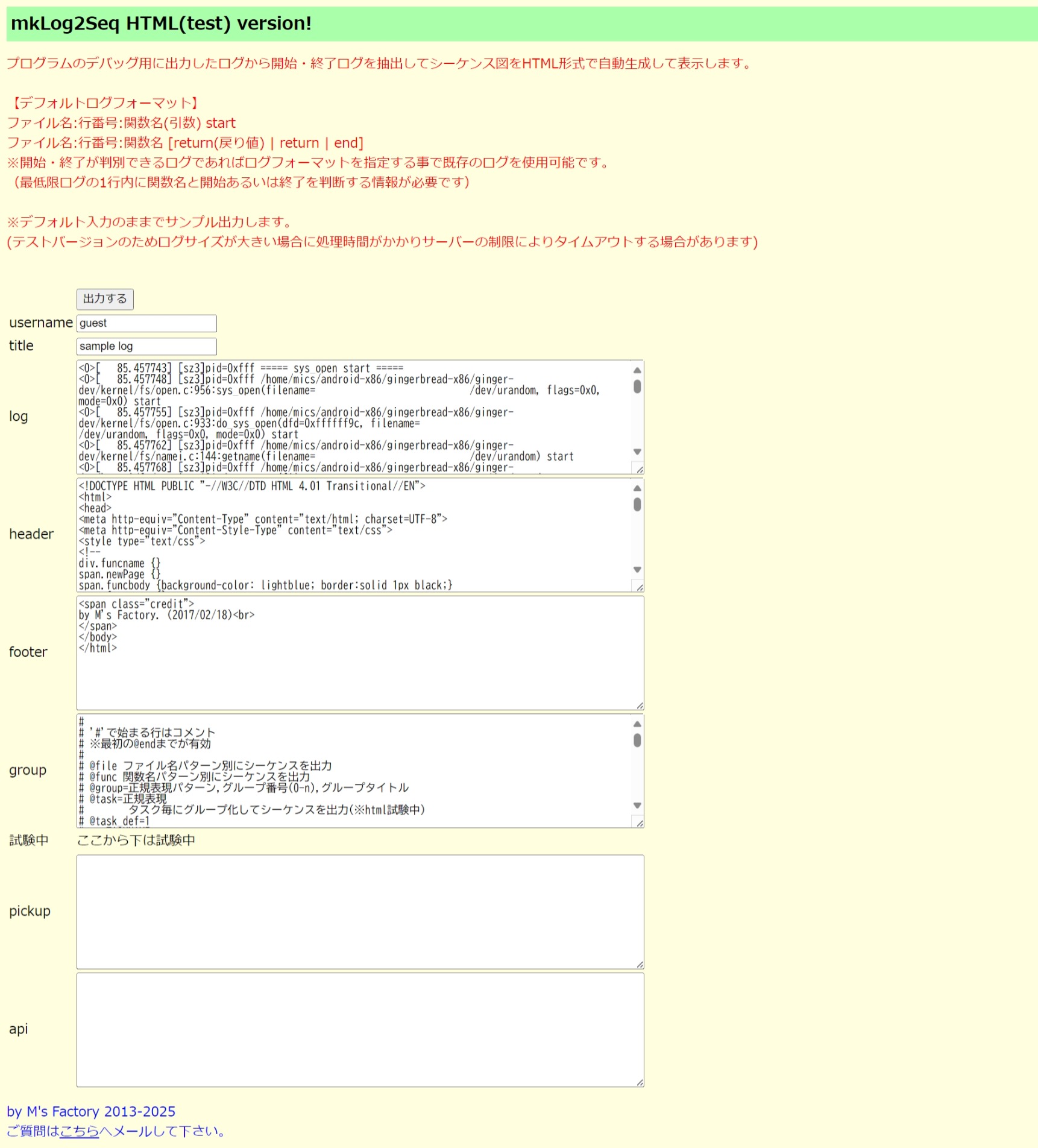Click the header textarea scrollbar thumb
This screenshot has height=1148, width=1038.
(636, 504)
